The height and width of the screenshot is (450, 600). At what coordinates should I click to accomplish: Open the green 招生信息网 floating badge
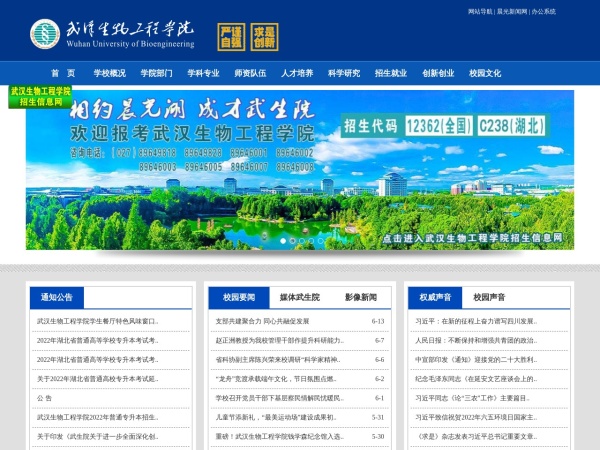tap(40, 96)
